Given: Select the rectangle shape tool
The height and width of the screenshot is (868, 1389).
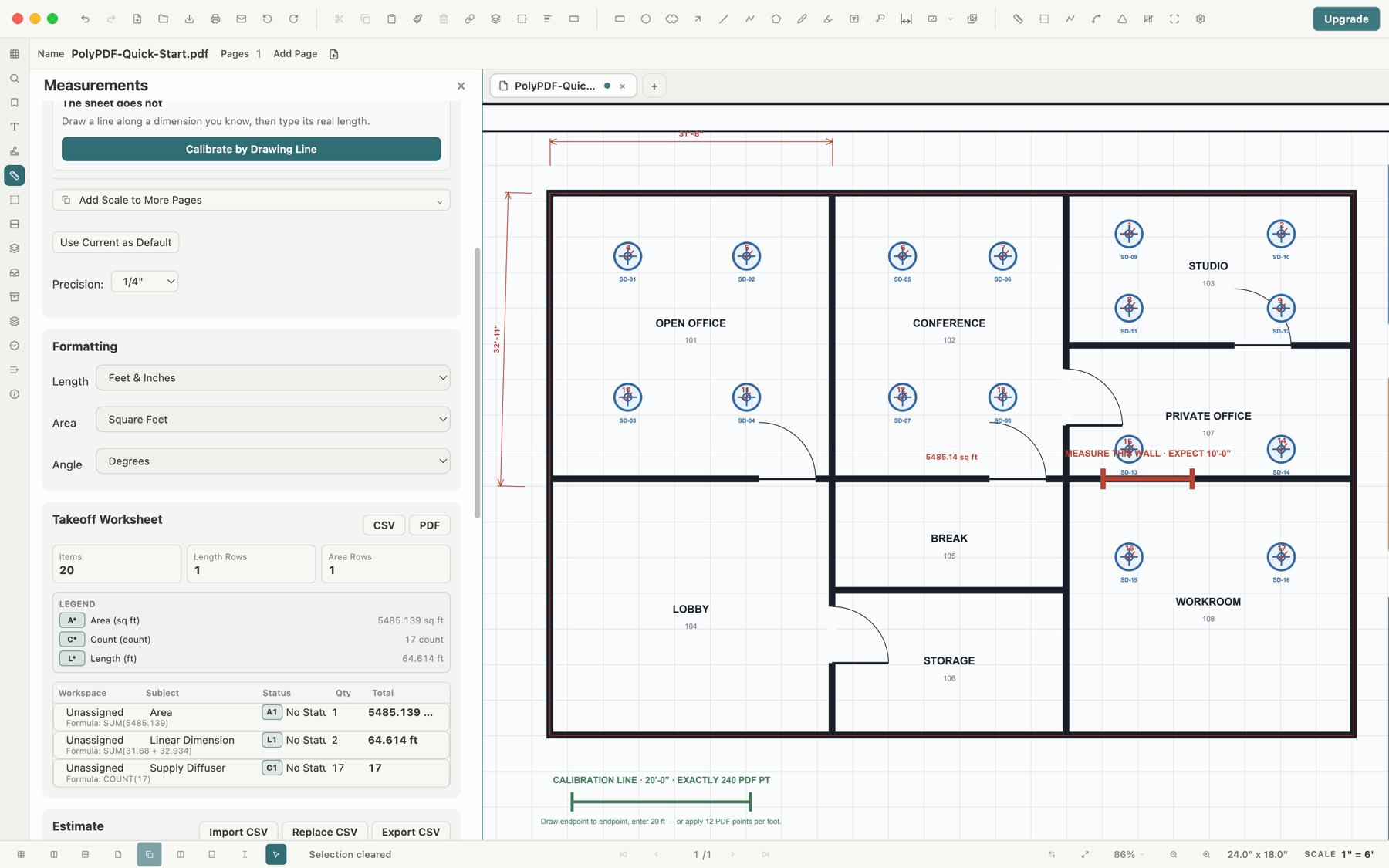Looking at the screenshot, I should (x=620, y=19).
